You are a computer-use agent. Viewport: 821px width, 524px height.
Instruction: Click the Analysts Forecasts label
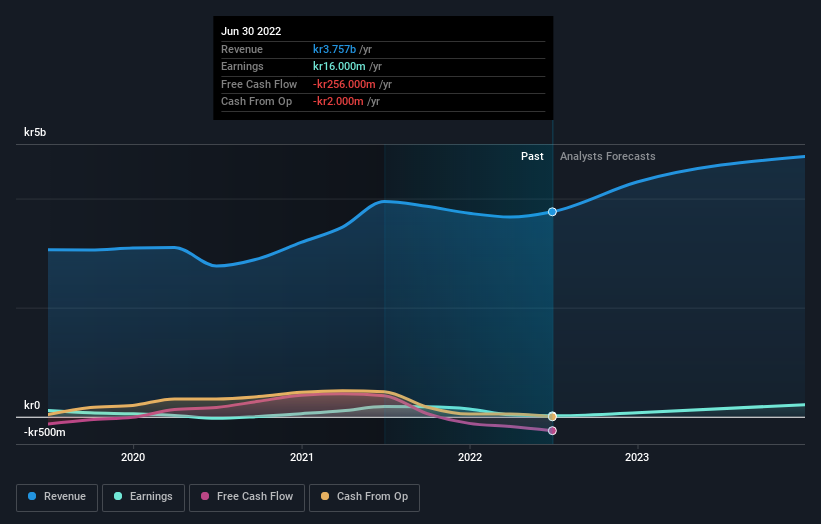point(607,157)
